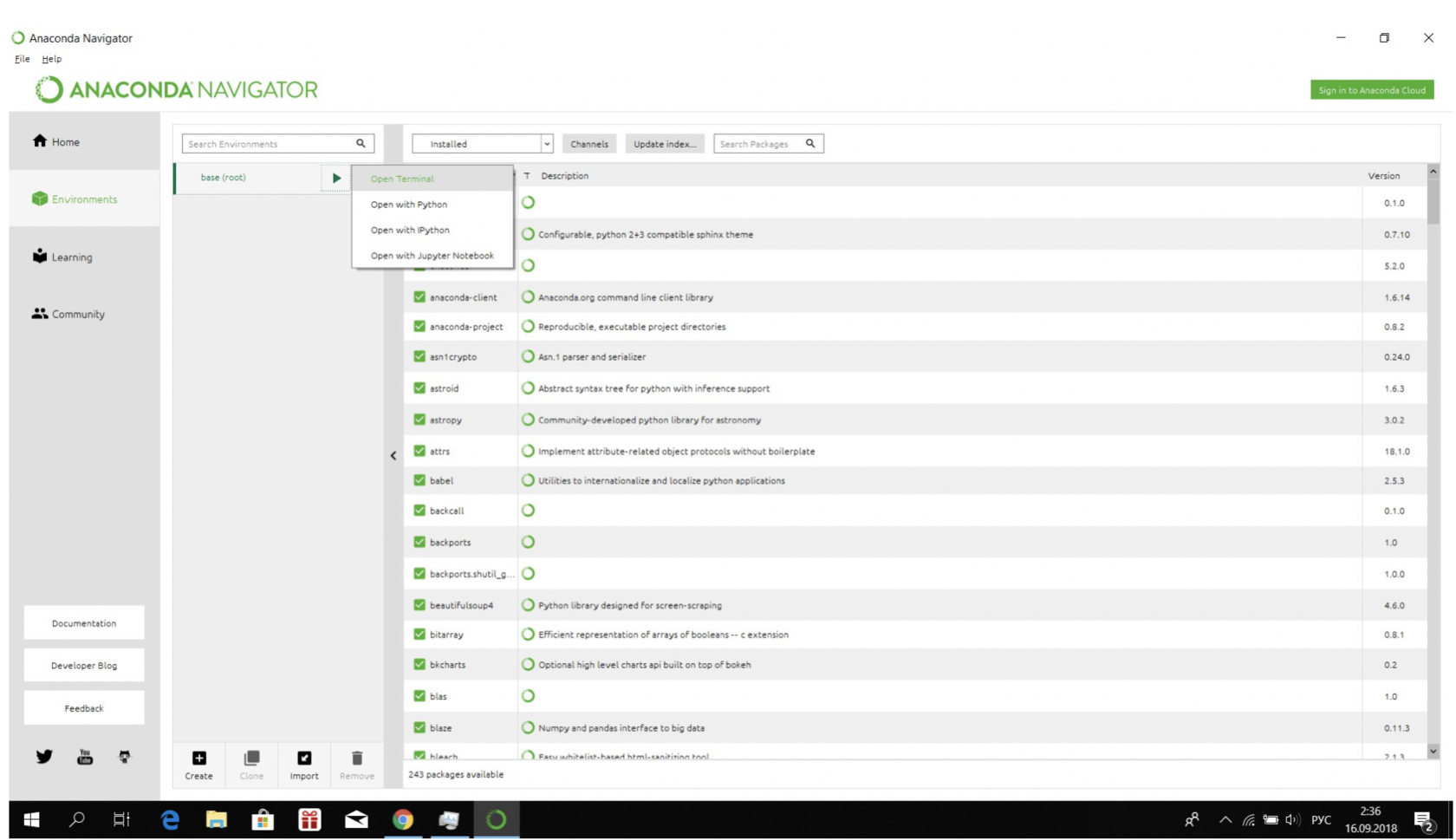This screenshot has height=840, width=1456.
Task: Click the Update index... button
Action: [665, 144]
